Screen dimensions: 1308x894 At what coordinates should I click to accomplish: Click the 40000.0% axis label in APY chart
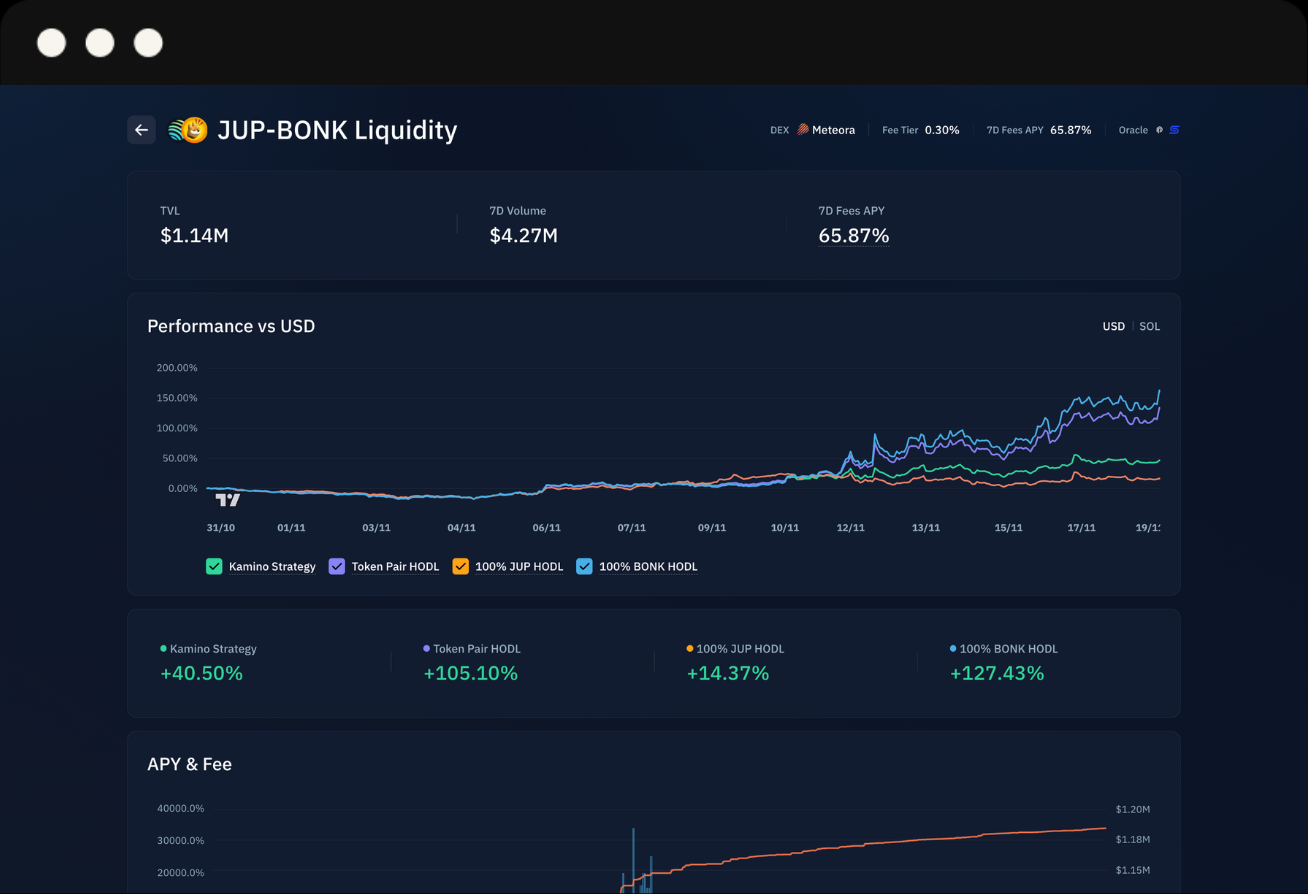coord(180,809)
